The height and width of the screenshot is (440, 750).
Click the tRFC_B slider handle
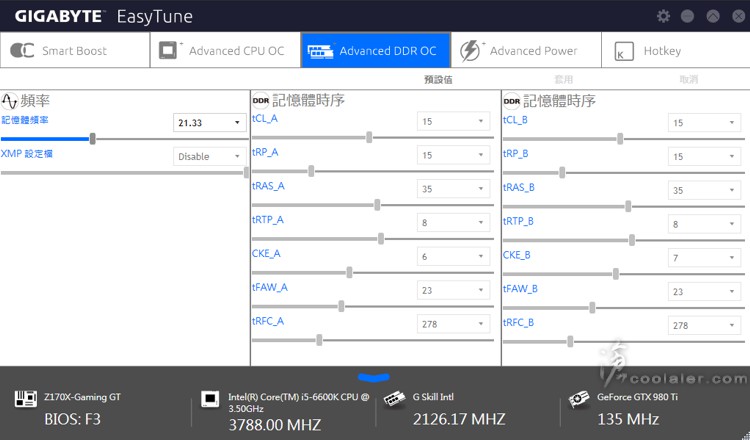(x=570, y=341)
